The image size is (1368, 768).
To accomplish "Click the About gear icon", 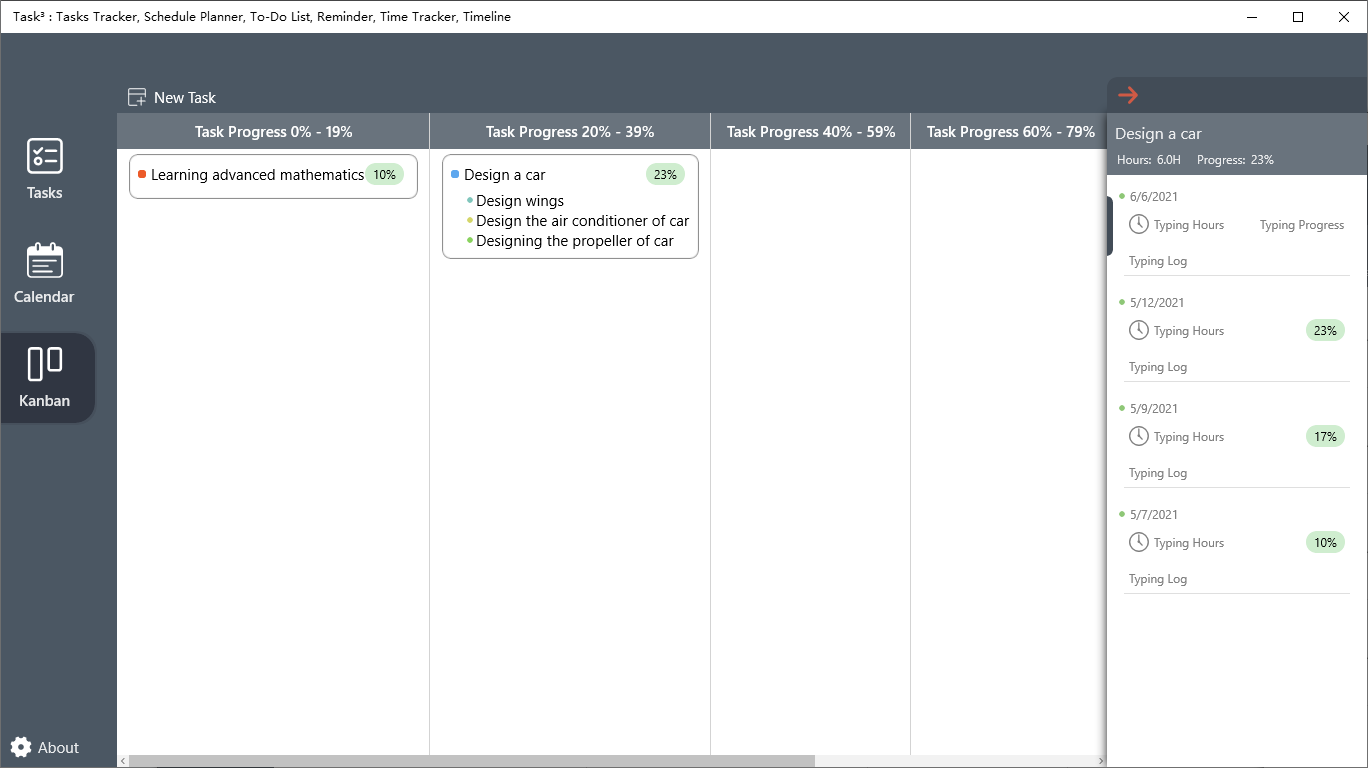I will tap(21, 747).
